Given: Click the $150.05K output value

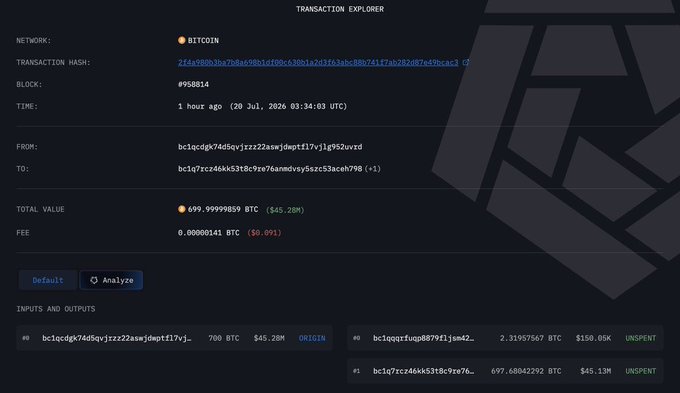Looking at the screenshot, I should point(593,338).
